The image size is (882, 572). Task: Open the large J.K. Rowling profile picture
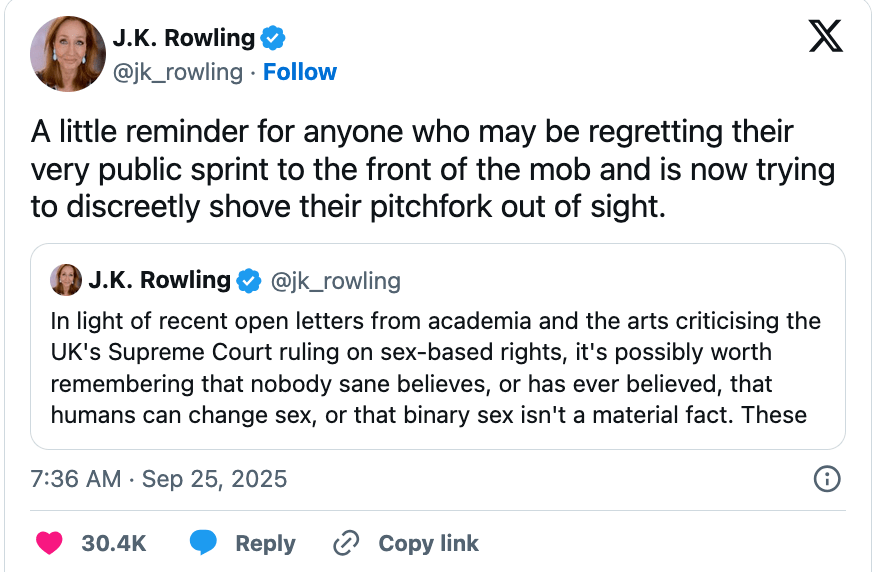tap(68, 54)
